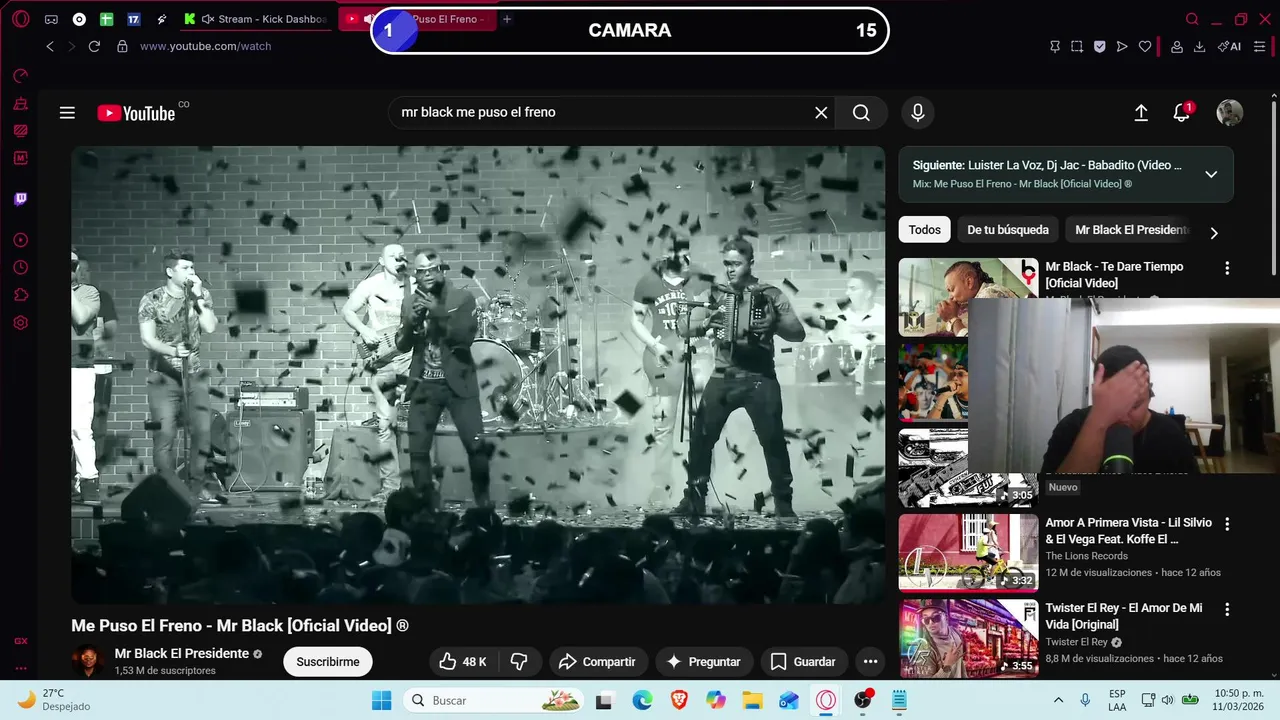Open options for Te Dare Tiempo video

(x=1227, y=268)
